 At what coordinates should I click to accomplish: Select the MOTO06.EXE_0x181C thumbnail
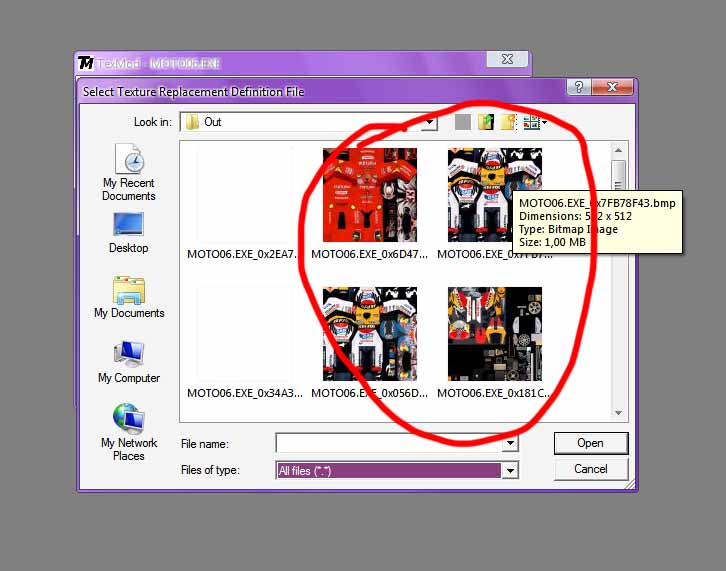tap(494, 334)
